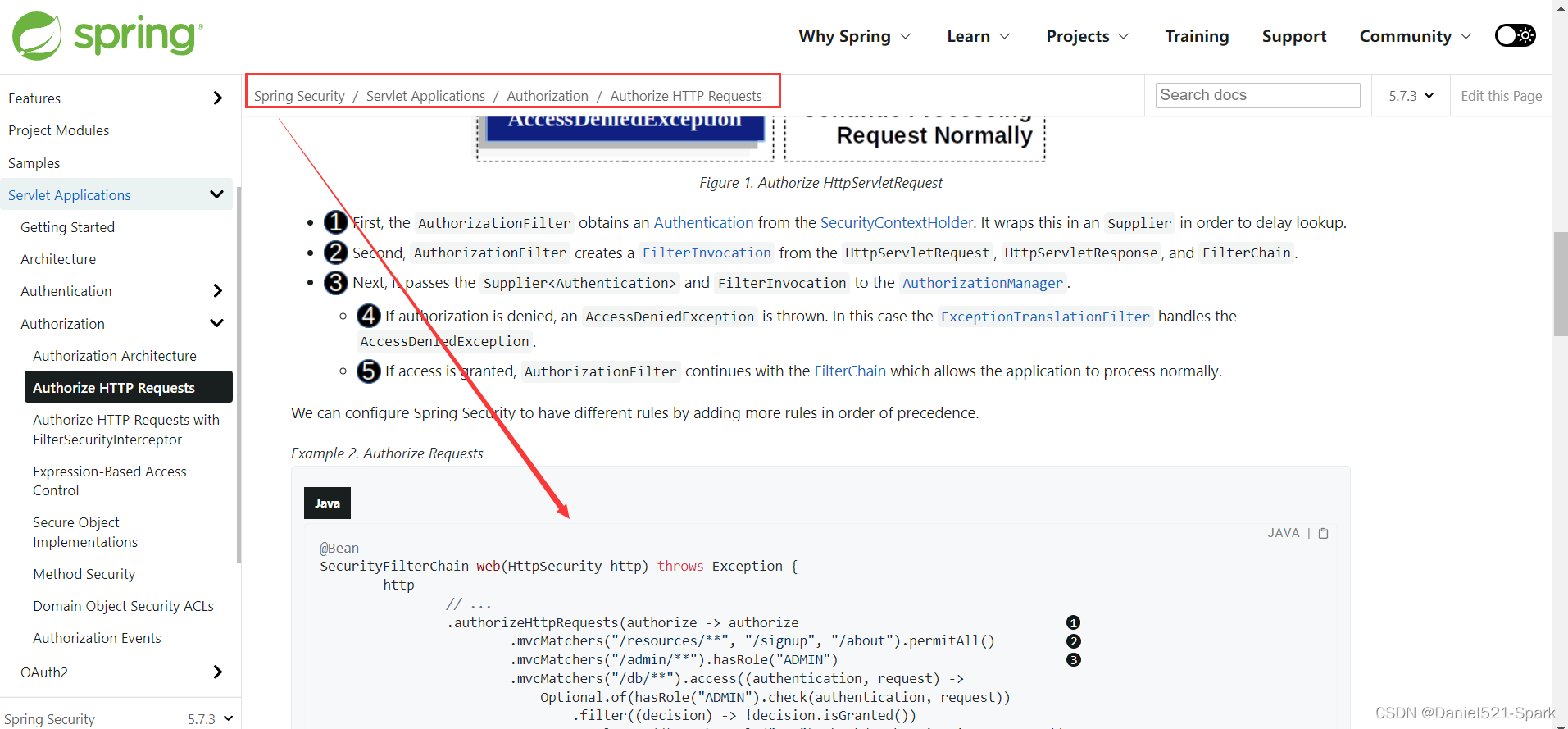Open Project Modules in sidebar
The image size is (1568, 729).
(58, 130)
